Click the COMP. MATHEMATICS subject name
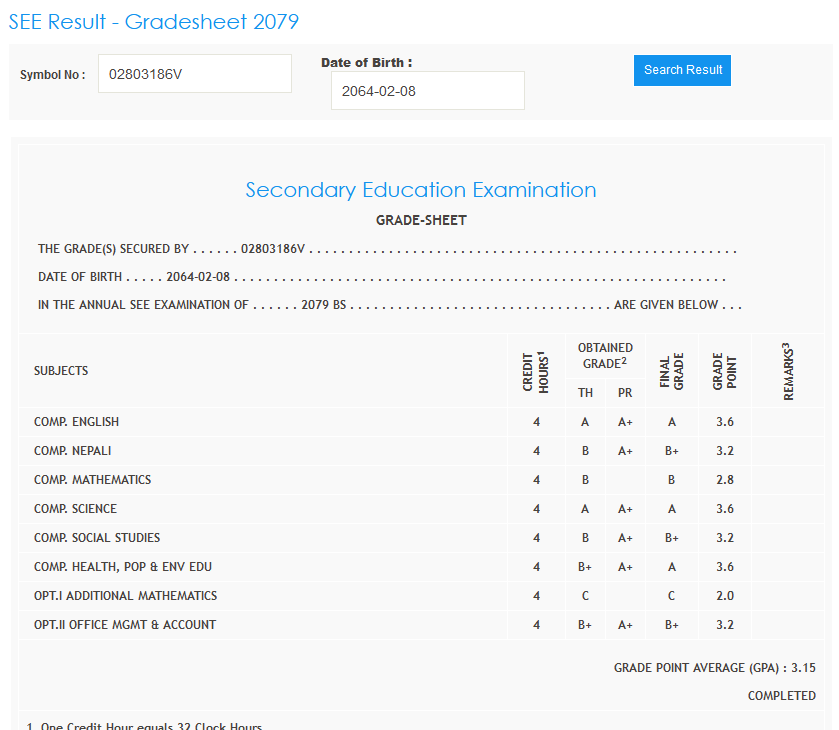The height and width of the screenshot is (730, 839). (92, 480)
